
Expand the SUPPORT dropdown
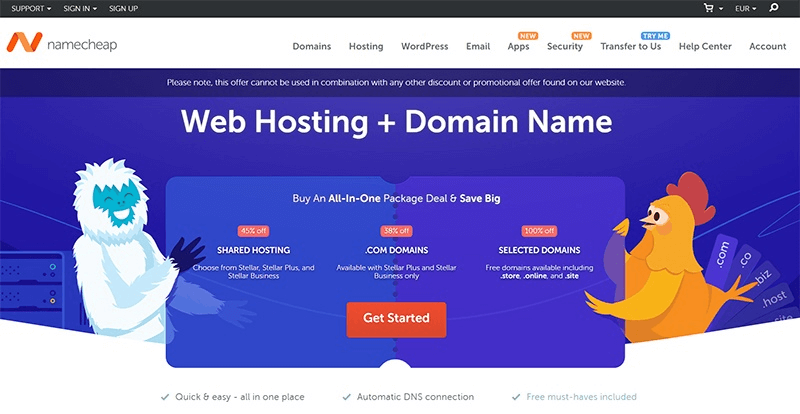click(31, 9)
